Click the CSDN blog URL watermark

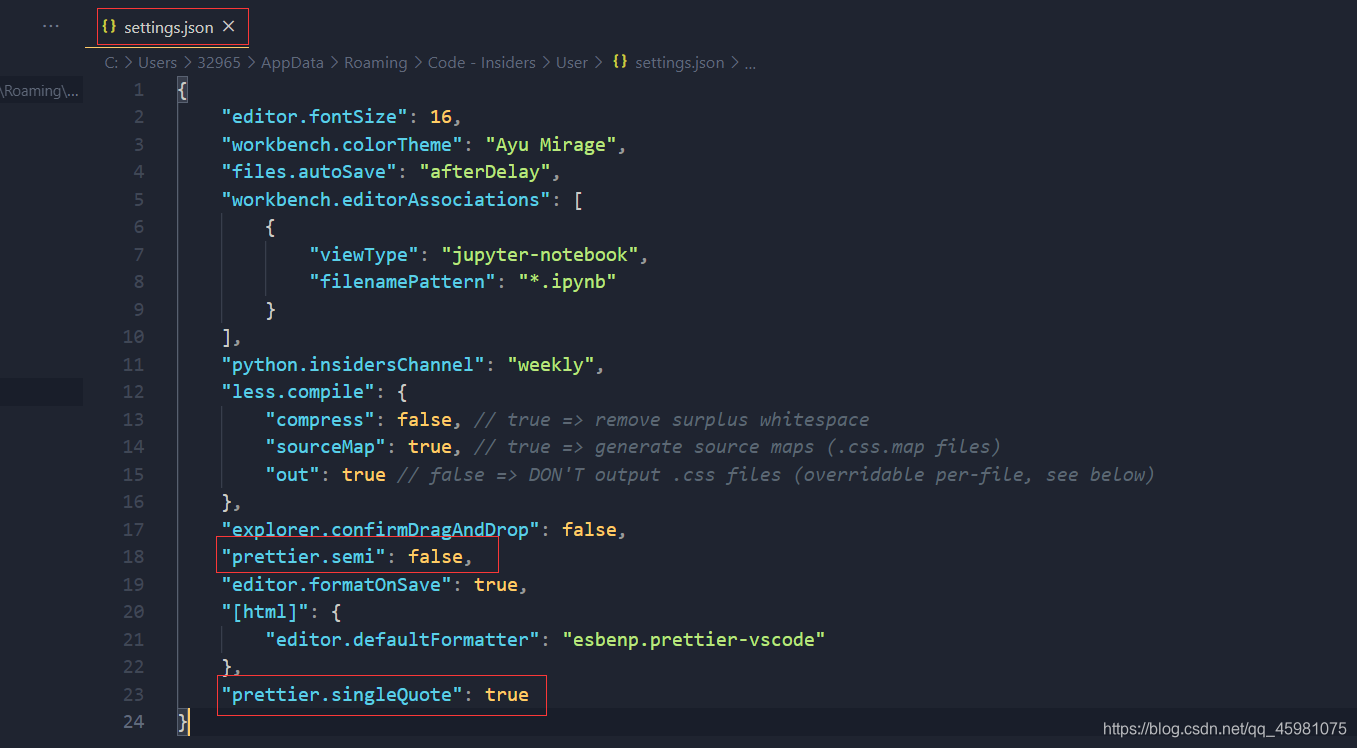[1225, 728]
